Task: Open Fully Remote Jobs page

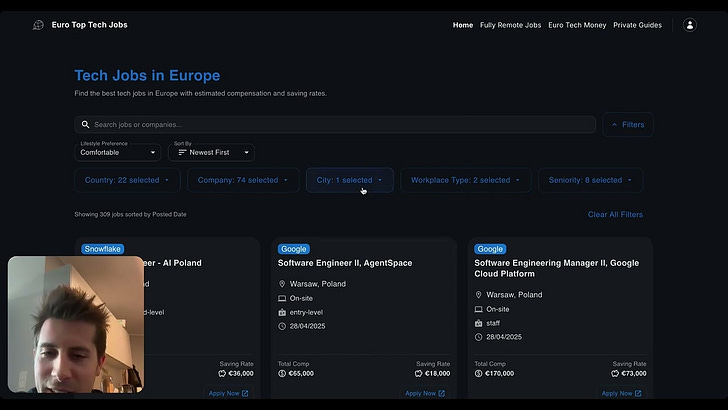Action: [510, 25]
